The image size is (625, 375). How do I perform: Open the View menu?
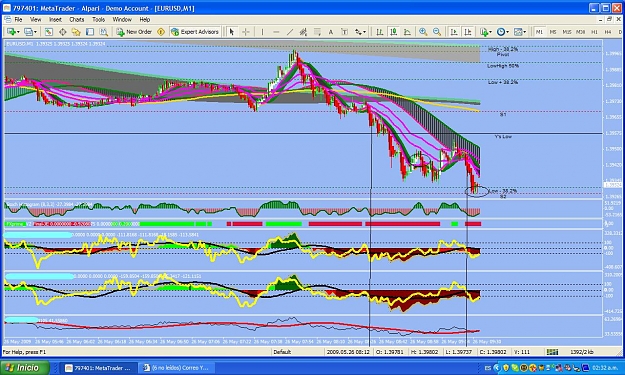coord(35,20)
